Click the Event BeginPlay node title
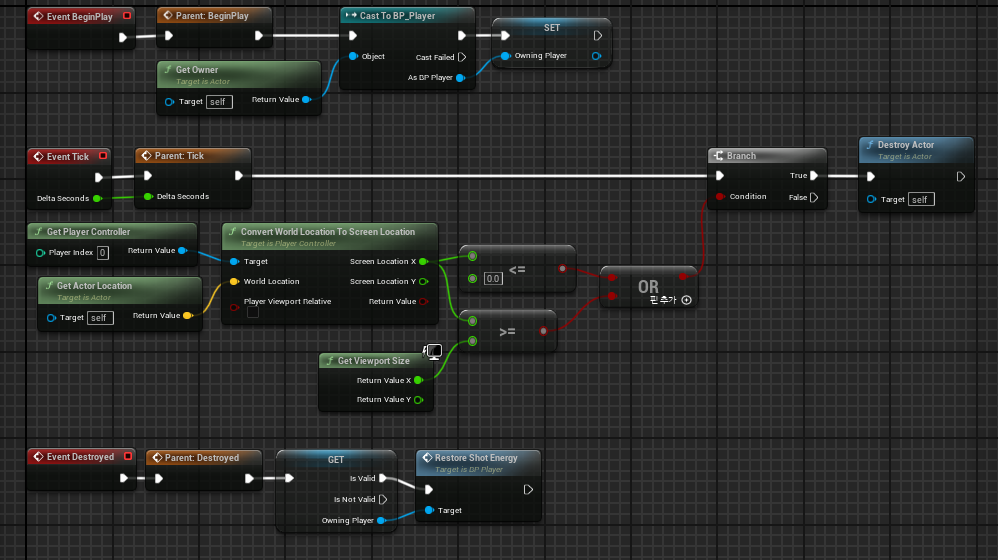998x560 pixels. (x=79, y=17)
